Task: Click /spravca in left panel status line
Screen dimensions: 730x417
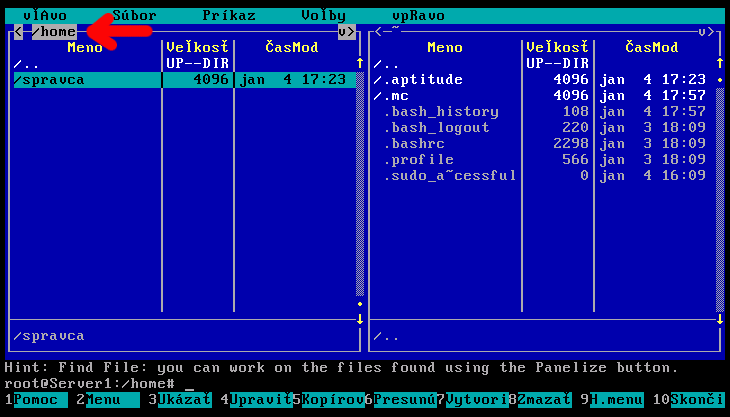Action: coord(49,336)
